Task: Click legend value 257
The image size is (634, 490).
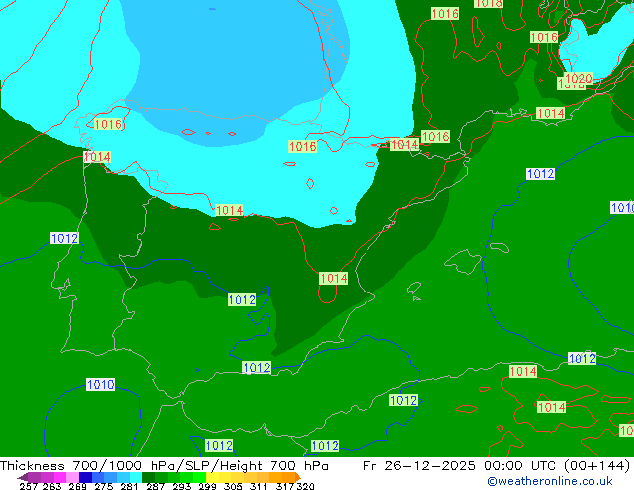Action: [28, 486]
